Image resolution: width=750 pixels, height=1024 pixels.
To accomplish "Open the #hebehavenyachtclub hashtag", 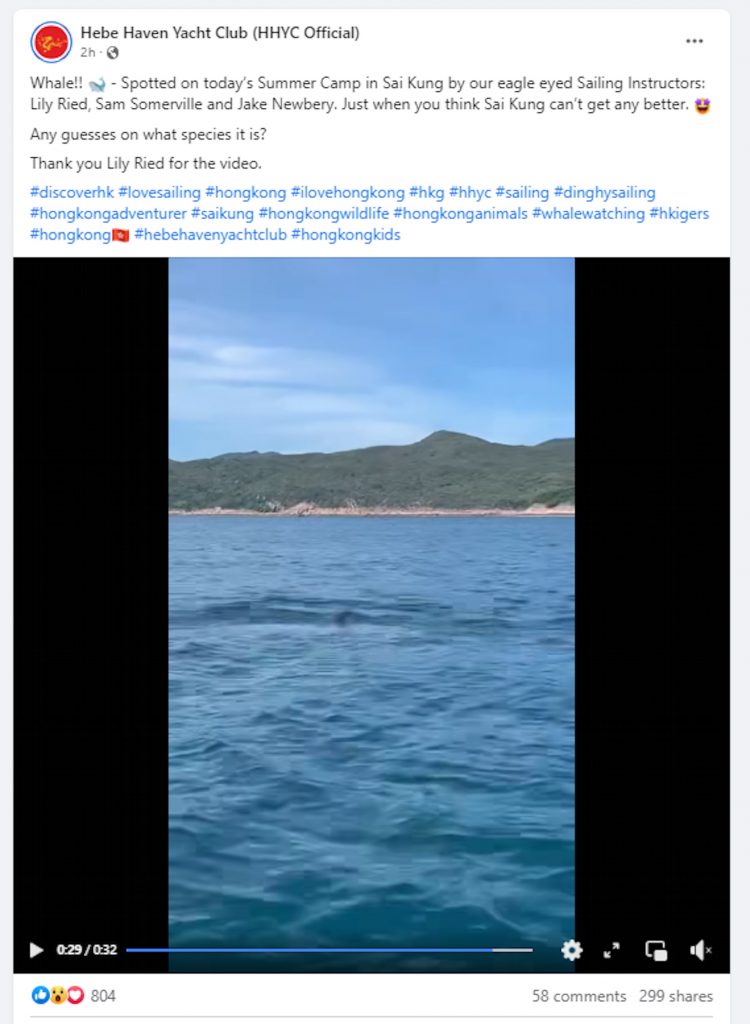I will pyautogui.click(x=210, y=234).
